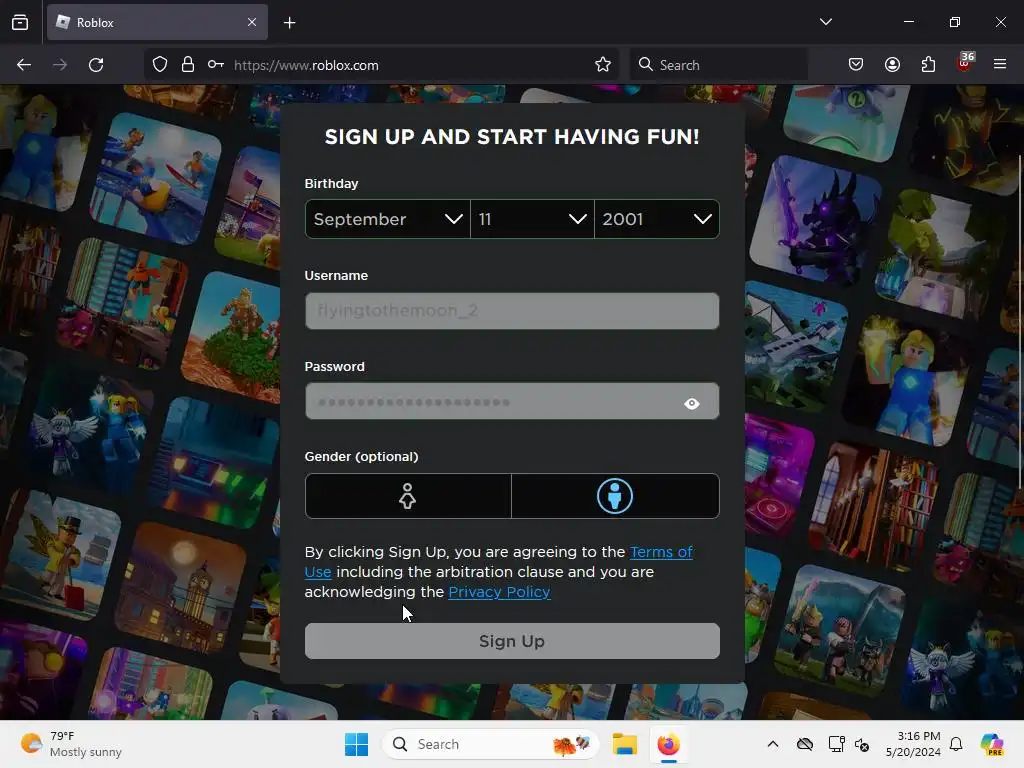This screenshot has width=1024, height=768.
Task: Show hidden system tray icons
Action: (x=773, y=744)
